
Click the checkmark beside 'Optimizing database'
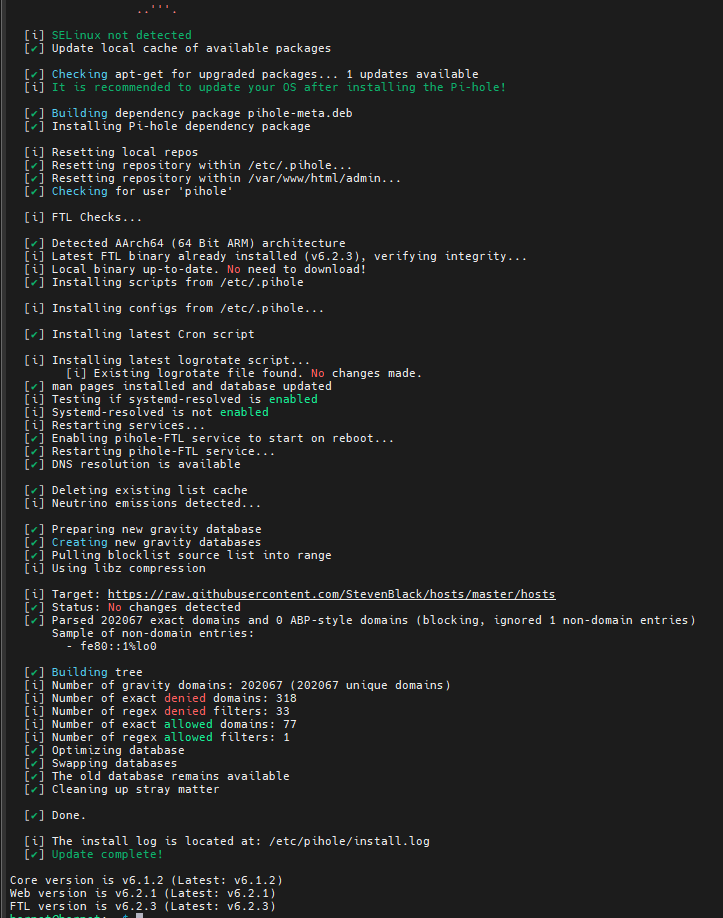click(x=34, y=750)
